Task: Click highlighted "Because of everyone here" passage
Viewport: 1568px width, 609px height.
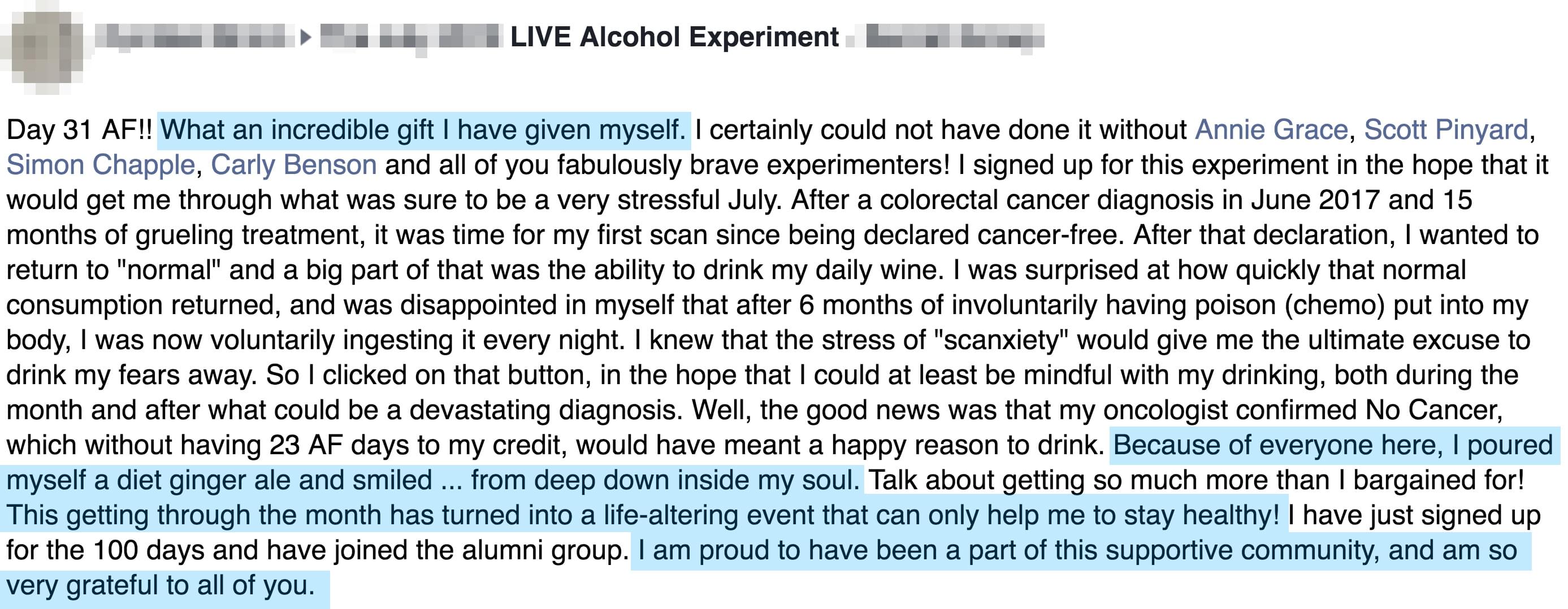Action: [1333, 445]
